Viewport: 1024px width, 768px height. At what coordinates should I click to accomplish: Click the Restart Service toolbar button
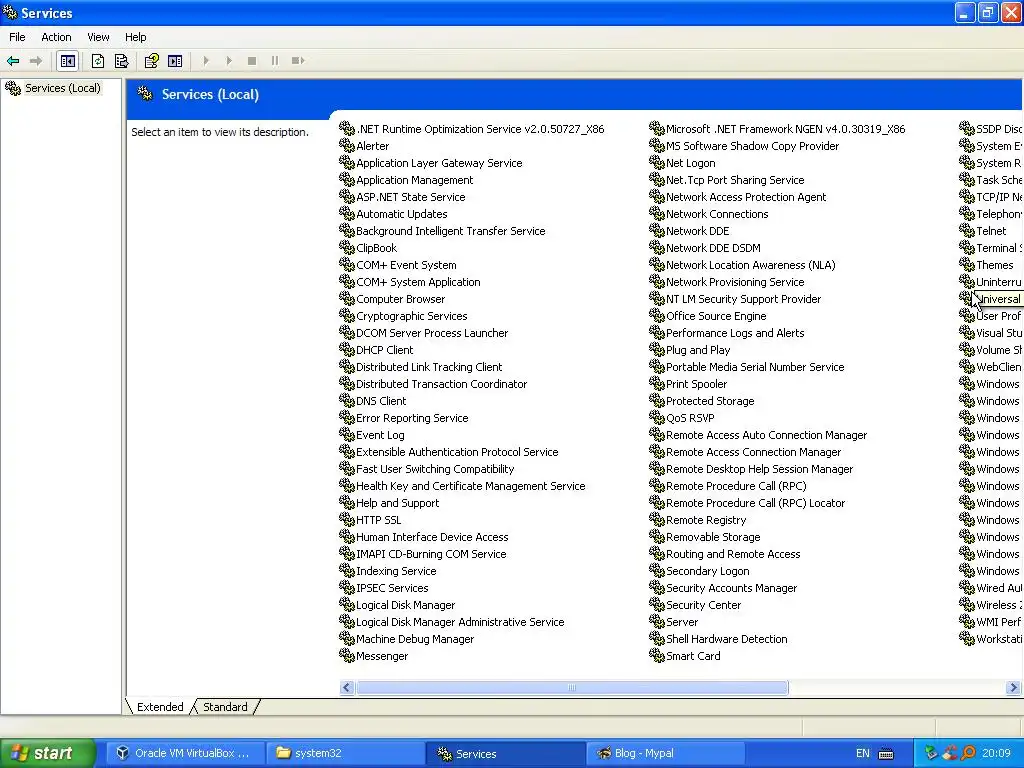pyautogui.click(x=298, y=61)
